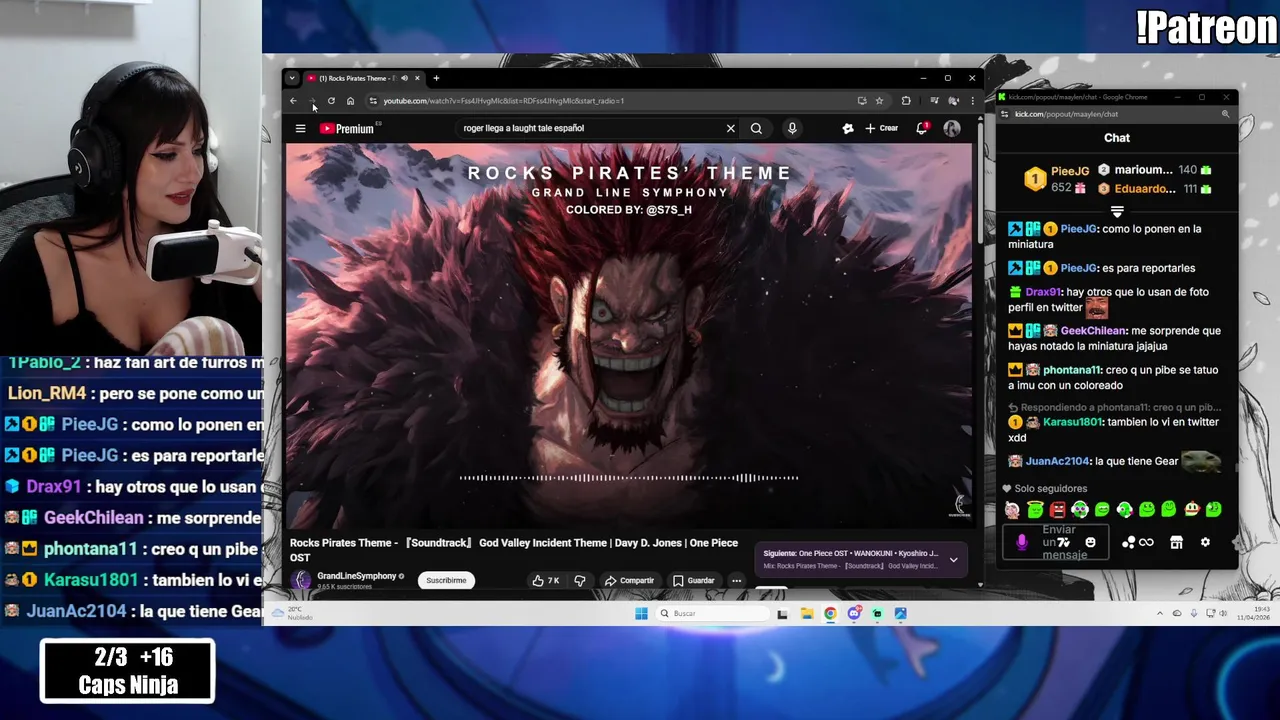The image size is (1280, 720).
Task: Open the YouTube hamburger guide menu
Action: tap(300, 128)
